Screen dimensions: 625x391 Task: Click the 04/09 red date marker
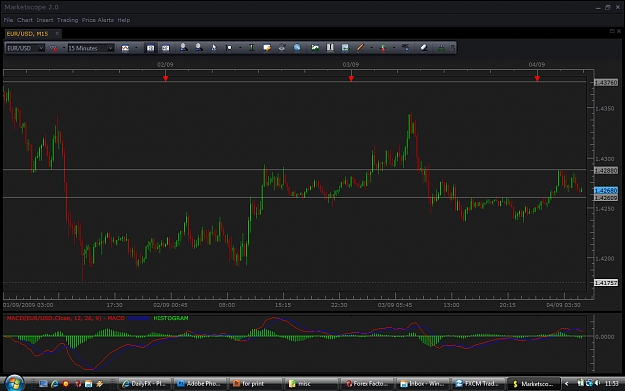pos(537,79)
